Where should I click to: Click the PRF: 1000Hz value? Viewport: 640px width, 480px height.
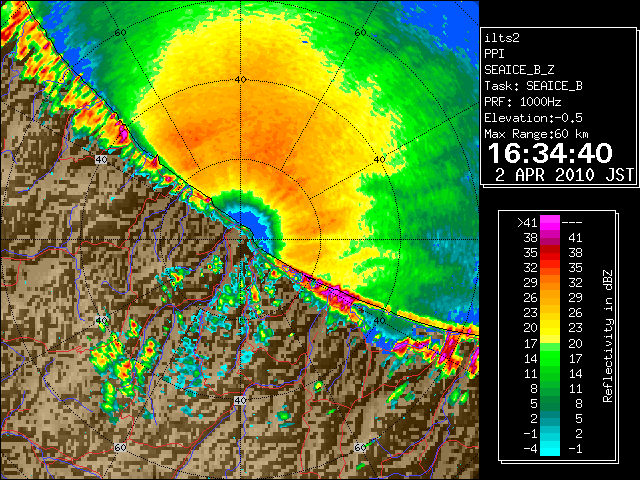pos(523,102)
